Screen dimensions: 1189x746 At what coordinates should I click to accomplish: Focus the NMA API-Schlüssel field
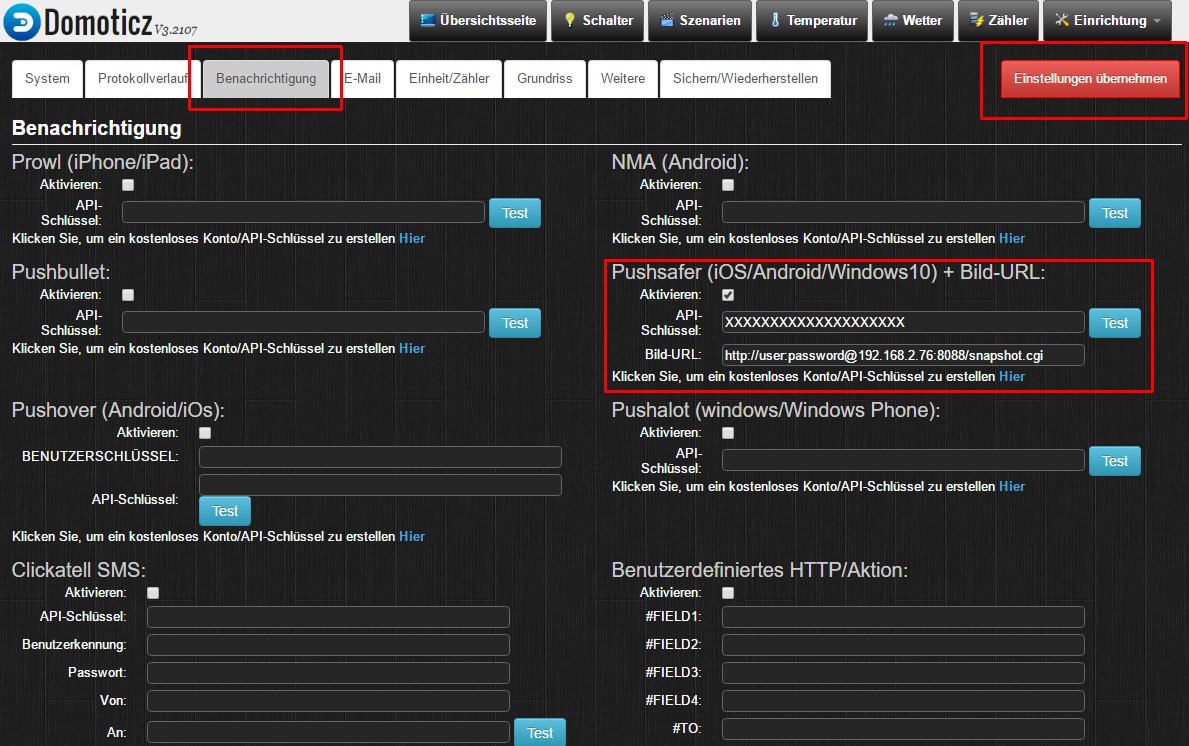(903, 212)
